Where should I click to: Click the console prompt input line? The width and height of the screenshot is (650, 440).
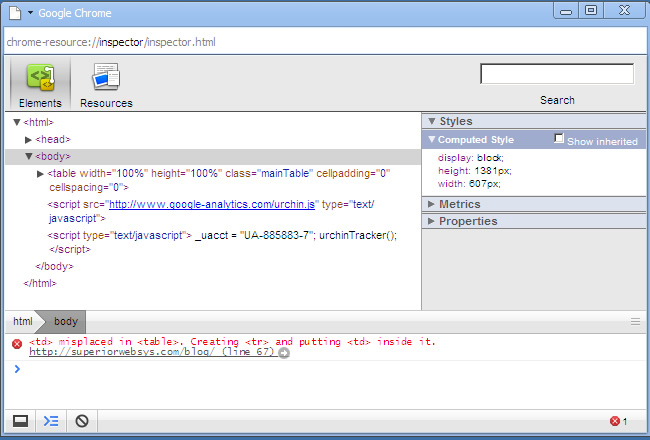pos(325,369)
